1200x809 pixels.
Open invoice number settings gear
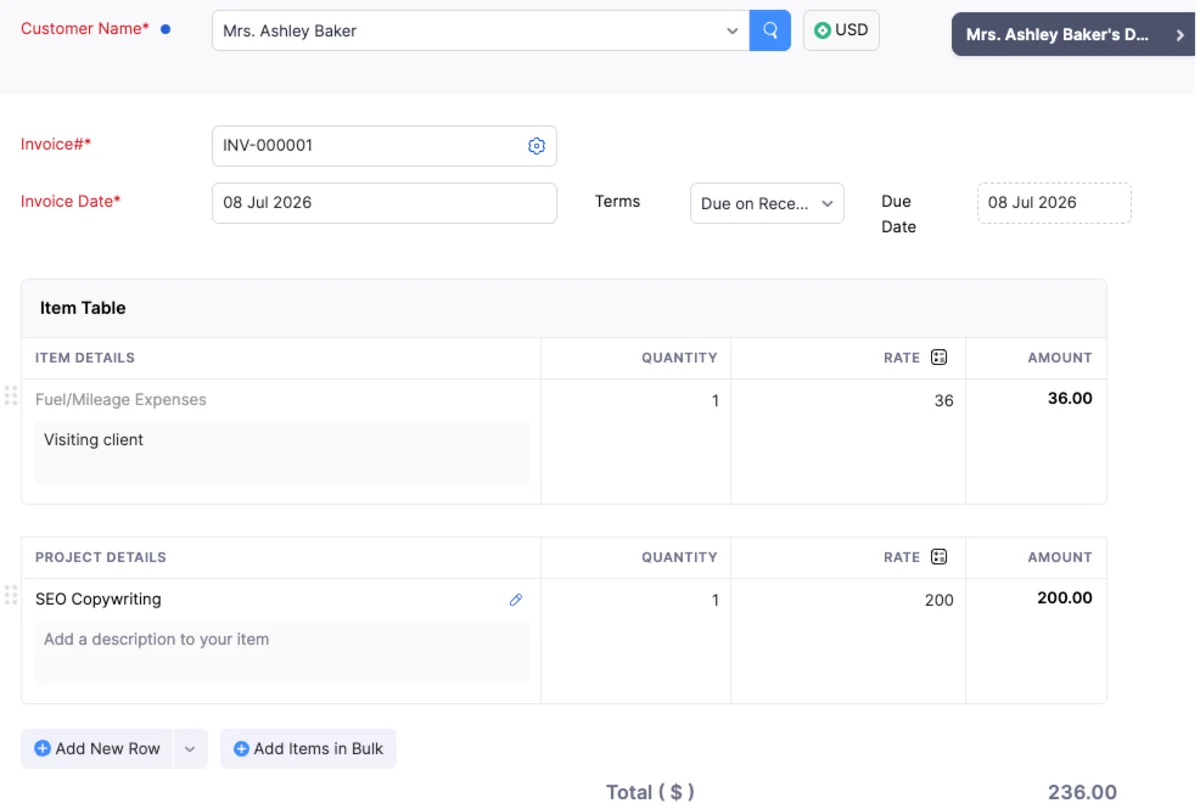(537, 146)
